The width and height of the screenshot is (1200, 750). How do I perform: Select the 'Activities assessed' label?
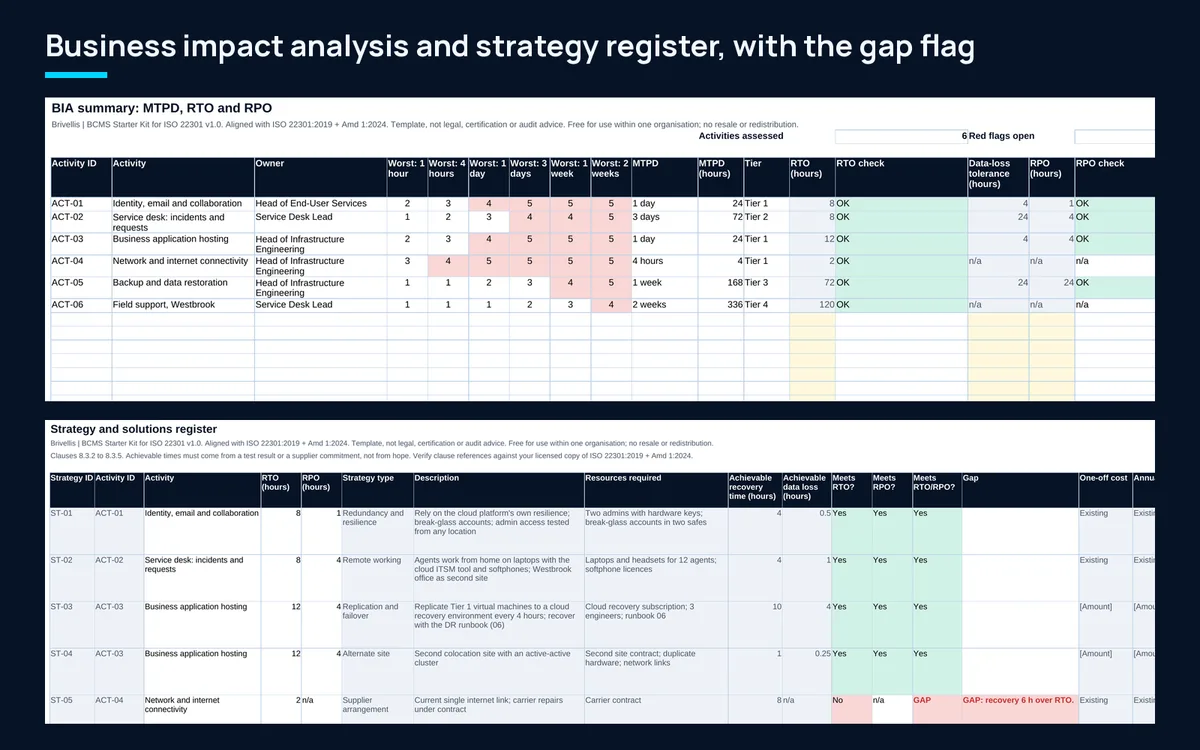[x=741, y=136]
